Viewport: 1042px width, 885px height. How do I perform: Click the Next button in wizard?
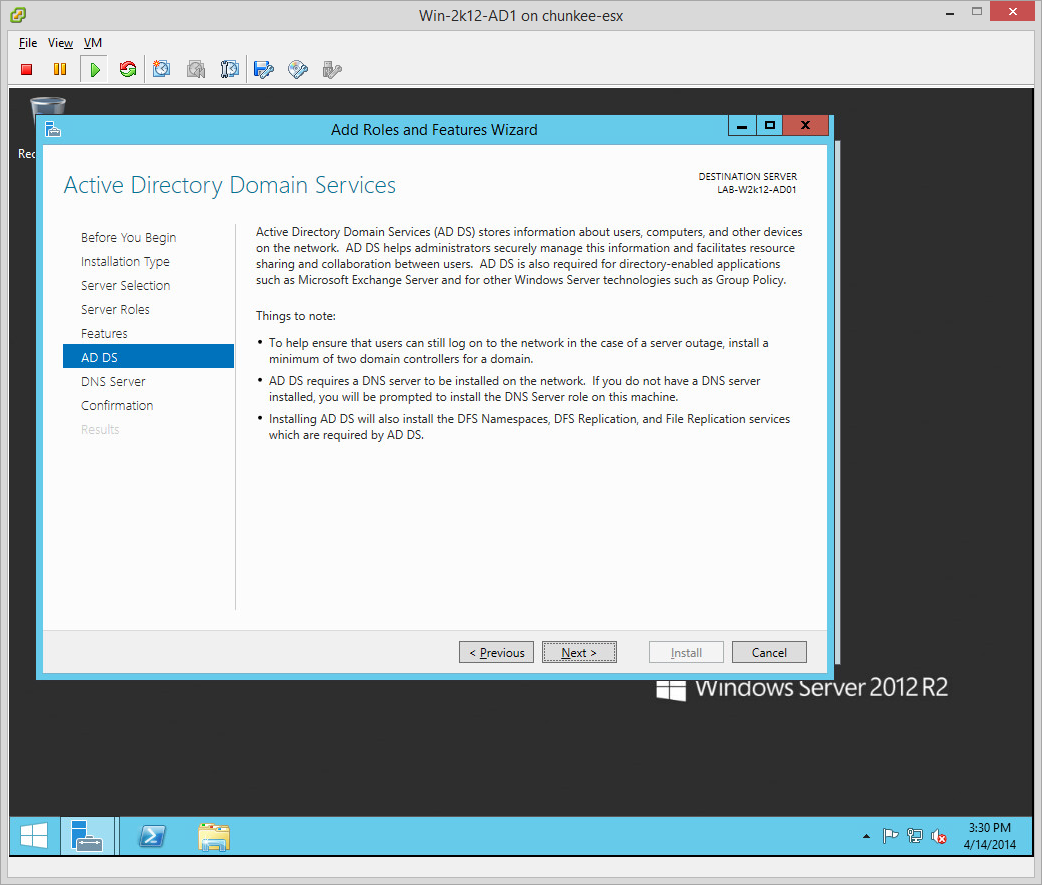coord(579,653)
